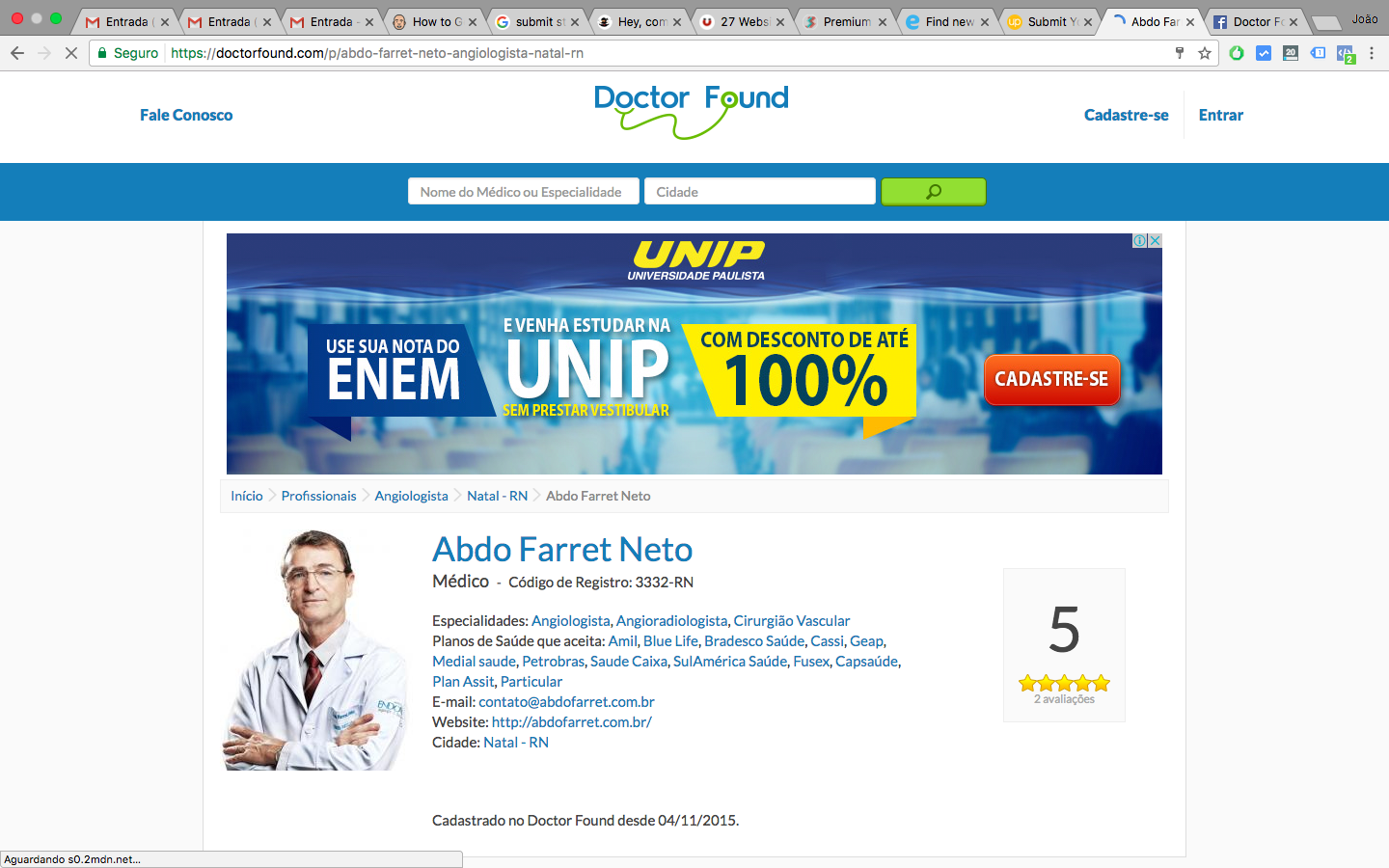
Task: Click the five-star rating row
Action: 1065,683
